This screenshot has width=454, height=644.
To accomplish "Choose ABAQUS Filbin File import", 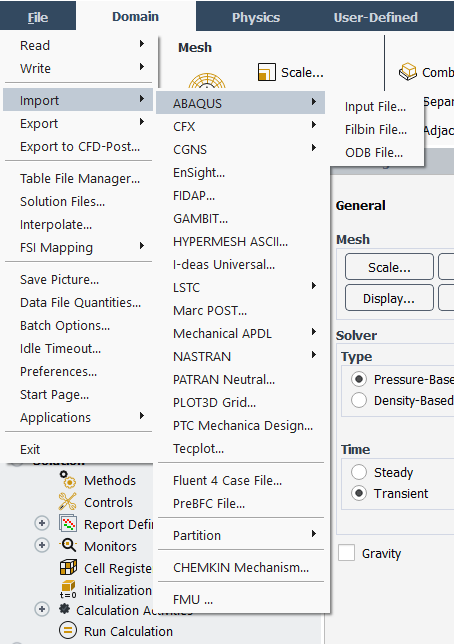I will [376, 130].
